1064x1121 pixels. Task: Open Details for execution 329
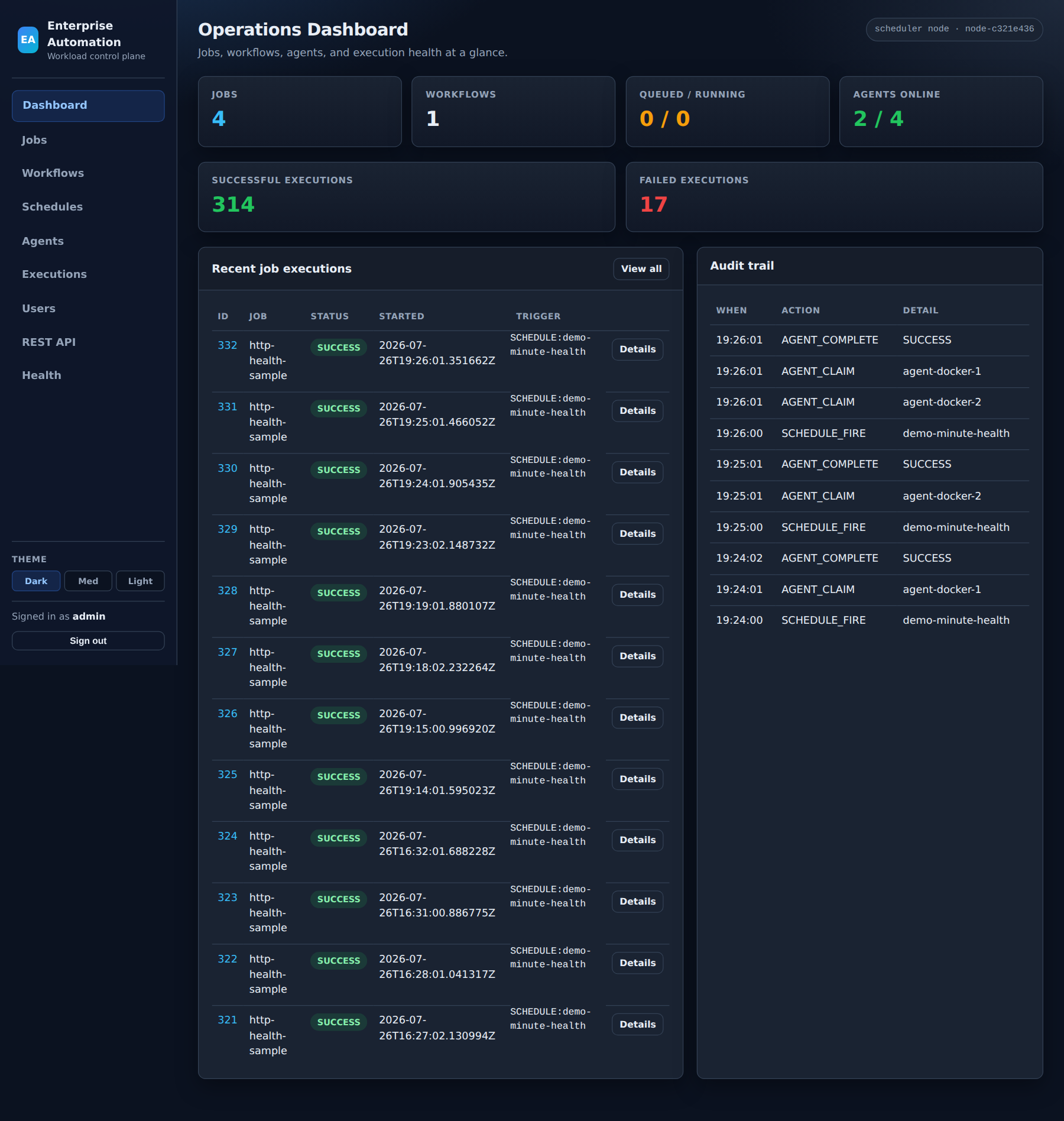(637, 534)
